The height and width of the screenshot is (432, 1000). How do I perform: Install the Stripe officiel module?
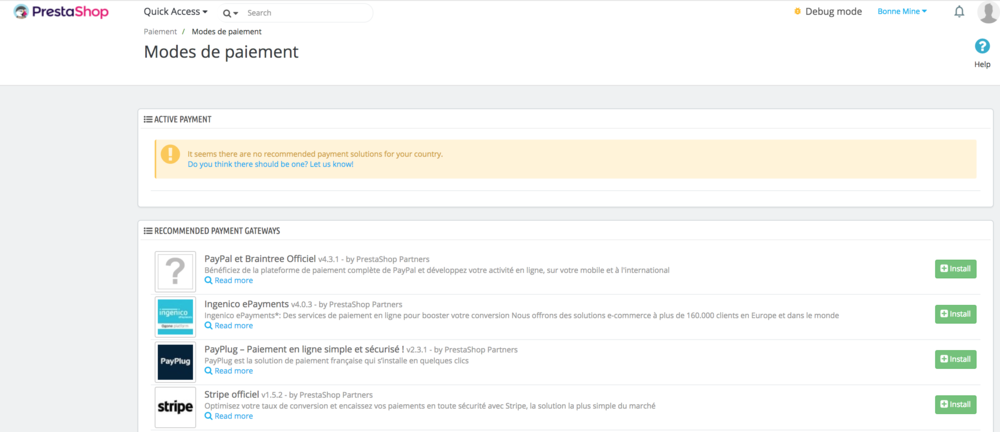tap(955, 404)
